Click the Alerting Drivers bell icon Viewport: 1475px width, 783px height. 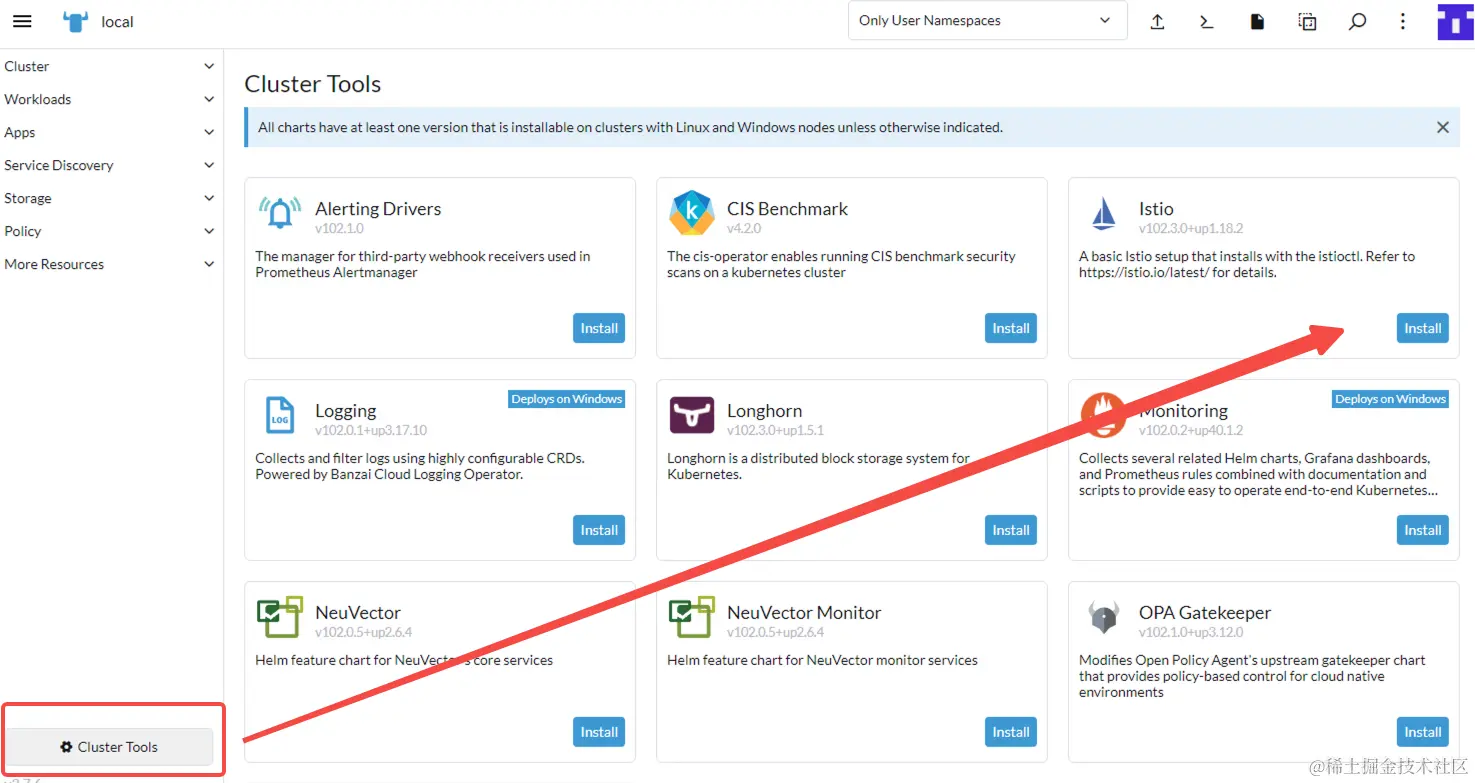(280, 213)
